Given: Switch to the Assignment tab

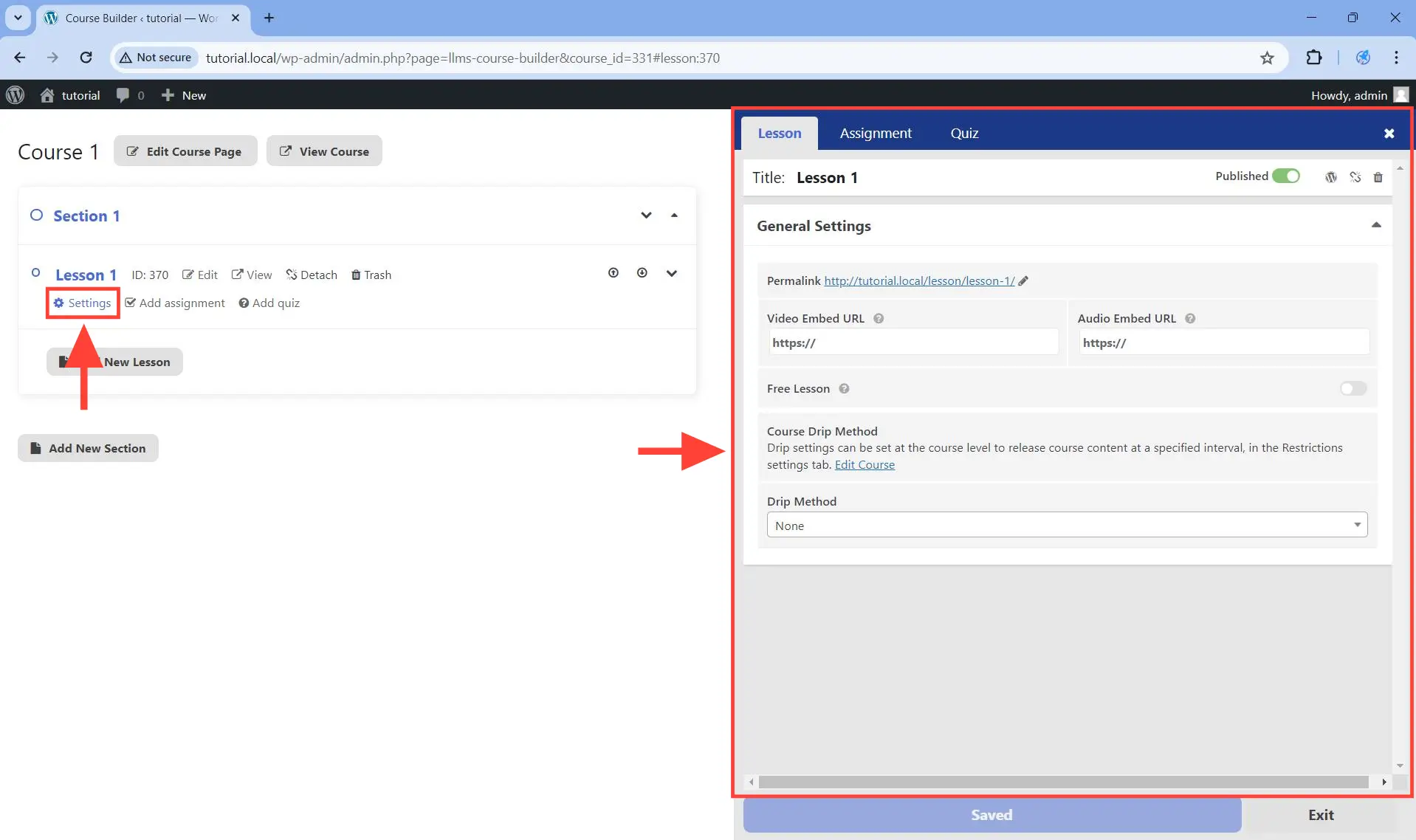Looking at the screenshot, I should click(x=876, y=133).
